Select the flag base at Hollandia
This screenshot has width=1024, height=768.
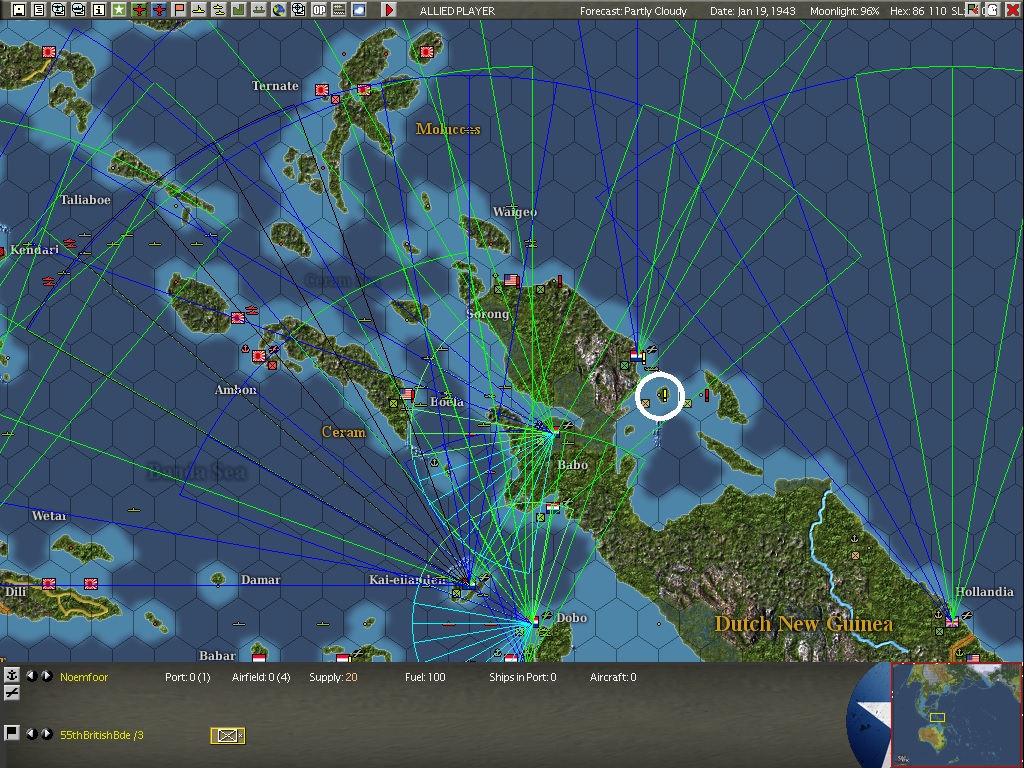point(952,621)
